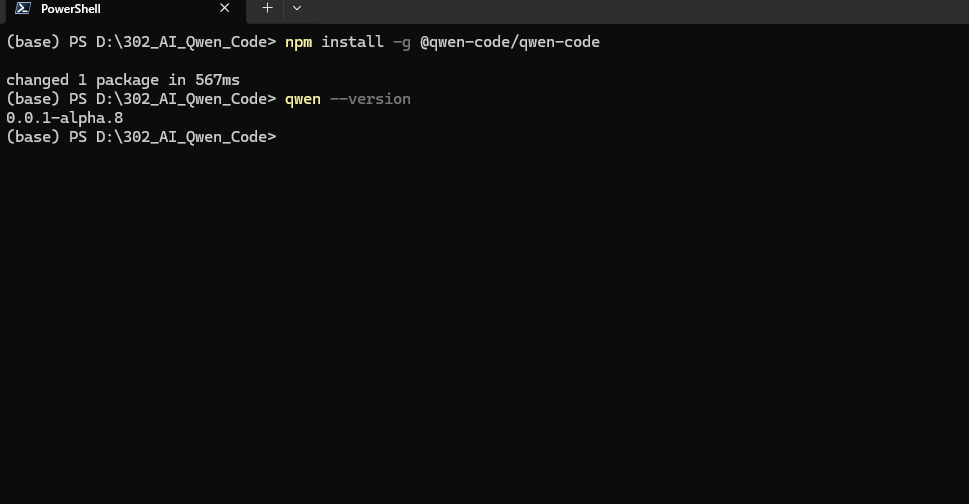Place cursor at the last empty prompt
Screen dimensions: 969x504
(283, 136)
